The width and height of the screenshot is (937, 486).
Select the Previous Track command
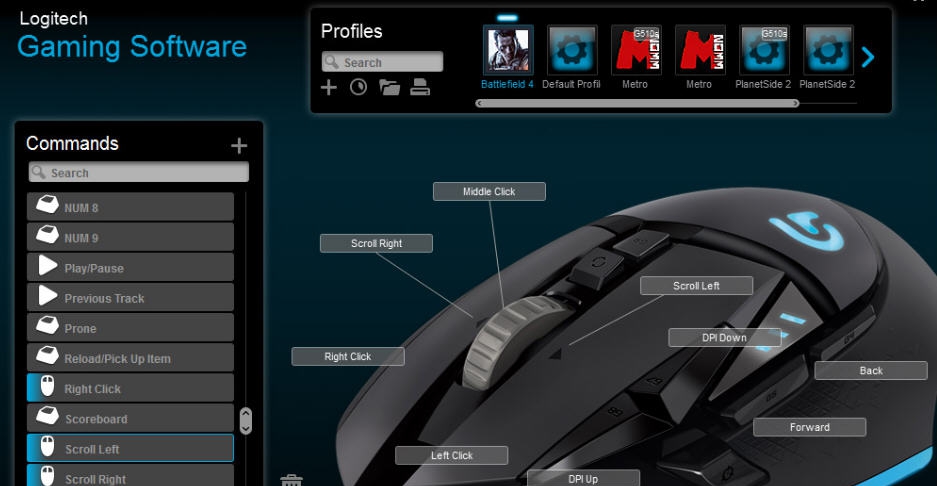pos(130,297)
